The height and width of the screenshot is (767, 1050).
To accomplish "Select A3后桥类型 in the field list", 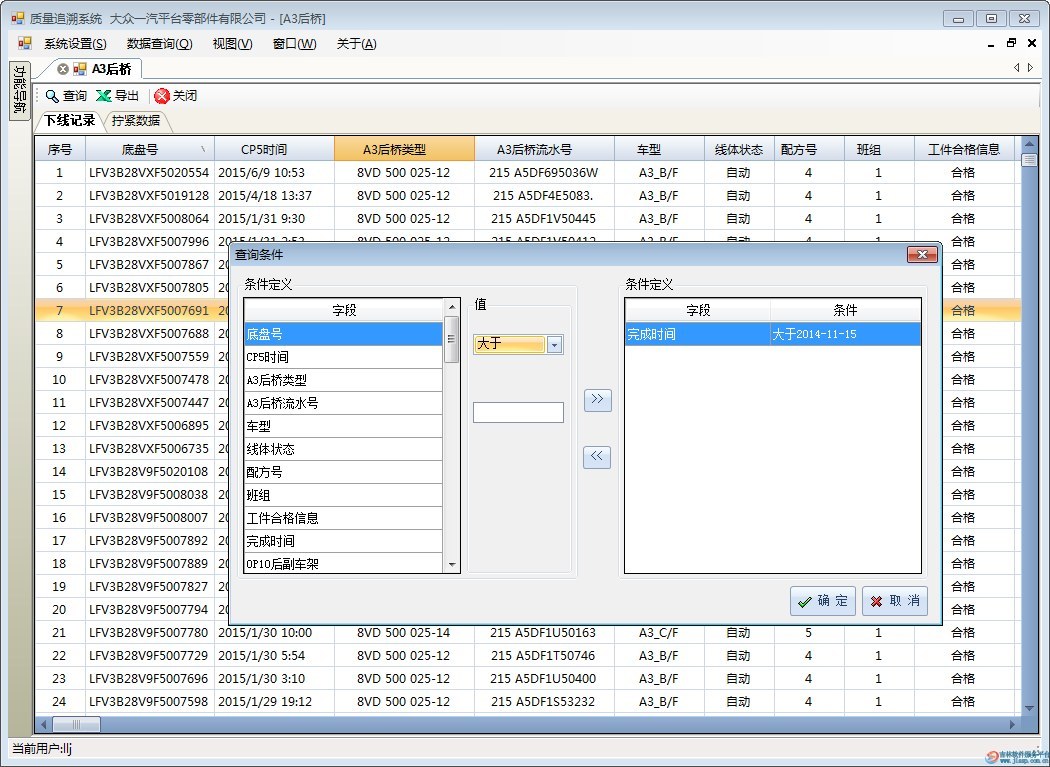I will click(x=343, y=380).
